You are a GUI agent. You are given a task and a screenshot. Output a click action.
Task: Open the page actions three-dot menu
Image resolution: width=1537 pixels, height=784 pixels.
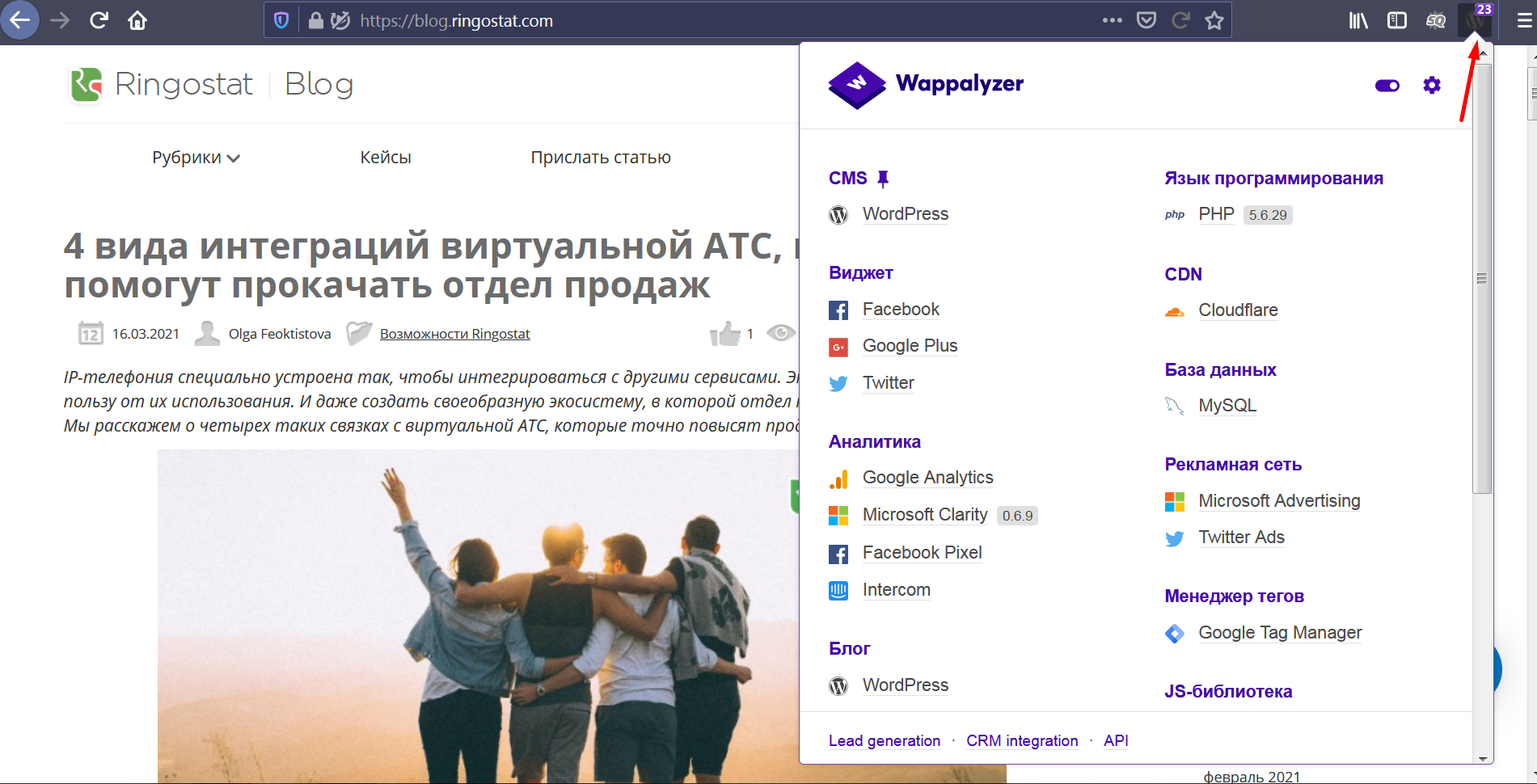[1113, 20]
